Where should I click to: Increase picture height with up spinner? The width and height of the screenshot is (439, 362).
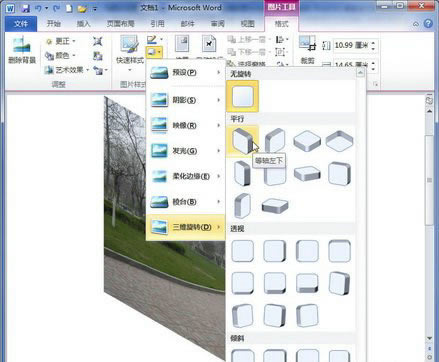(x=373, y=43)
